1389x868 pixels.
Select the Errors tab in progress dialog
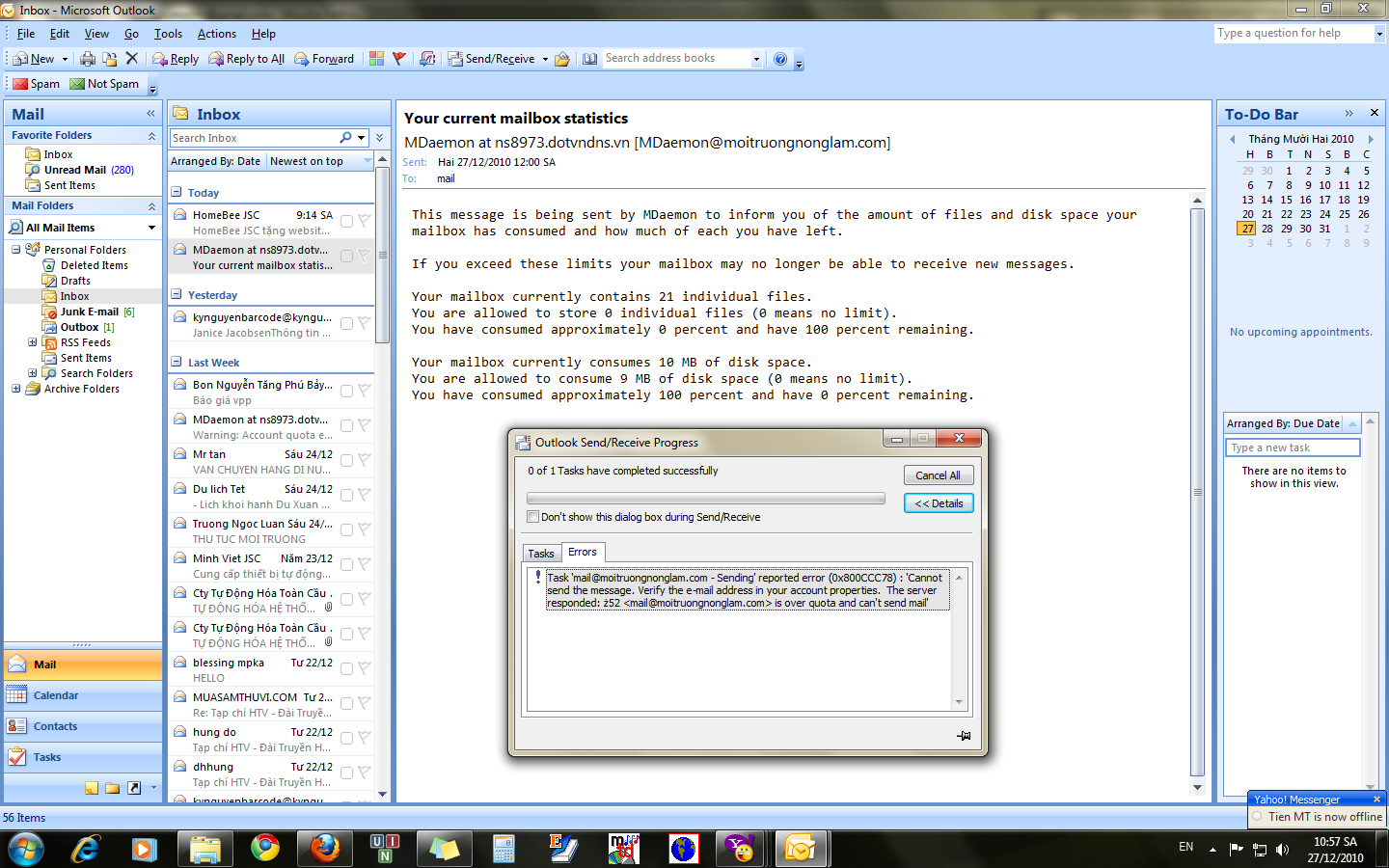[583, 552]
